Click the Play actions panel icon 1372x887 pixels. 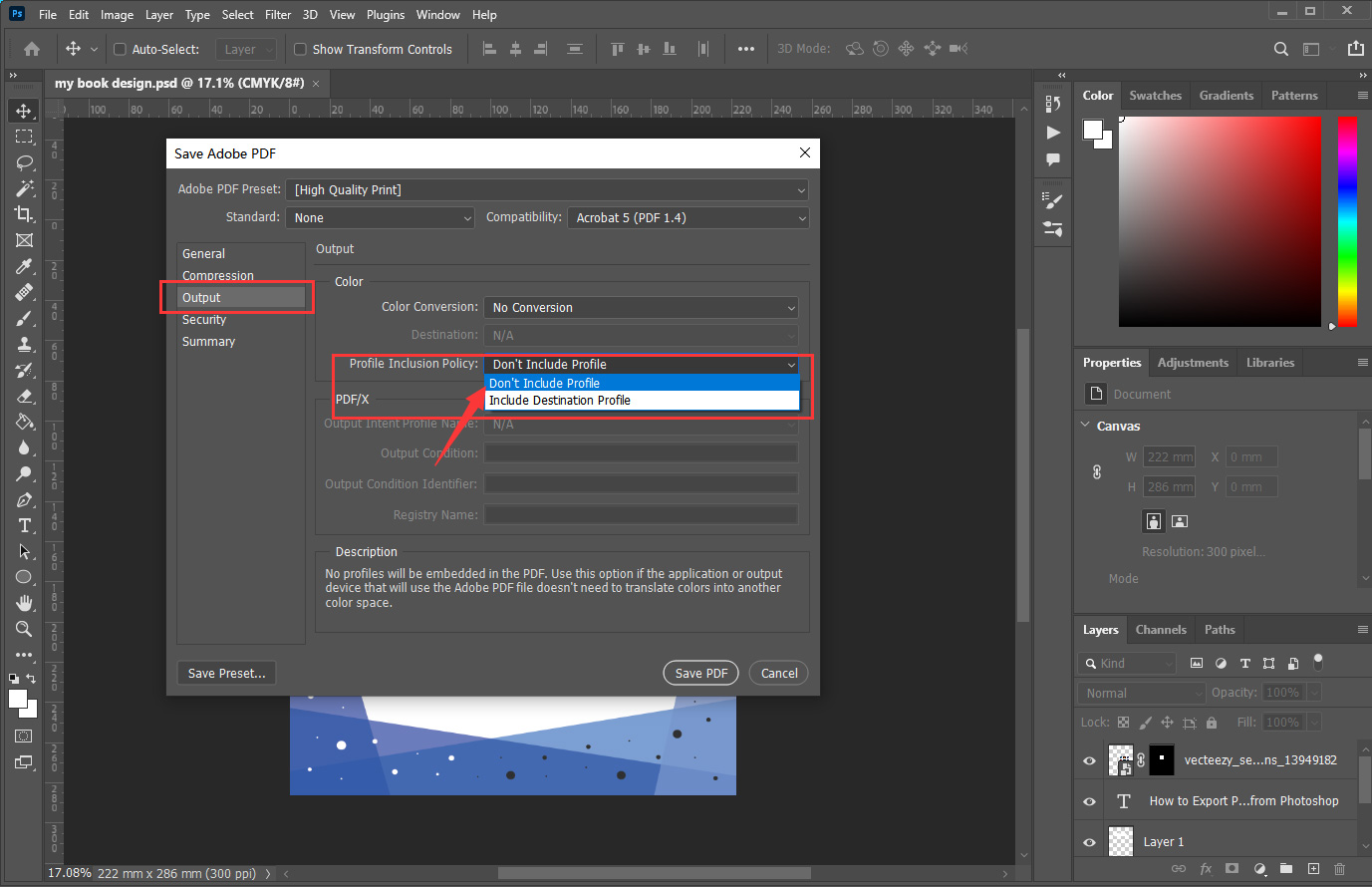[1053, 132]
